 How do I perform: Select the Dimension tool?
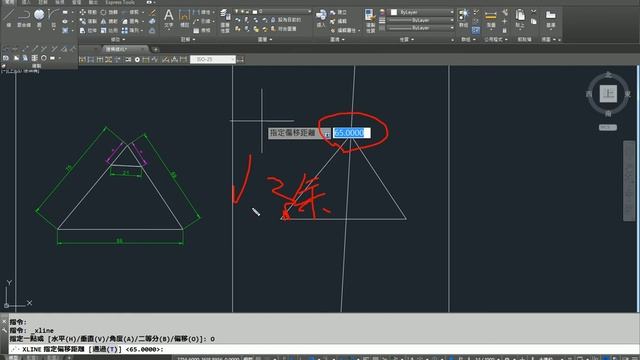(x=184, y=18)
